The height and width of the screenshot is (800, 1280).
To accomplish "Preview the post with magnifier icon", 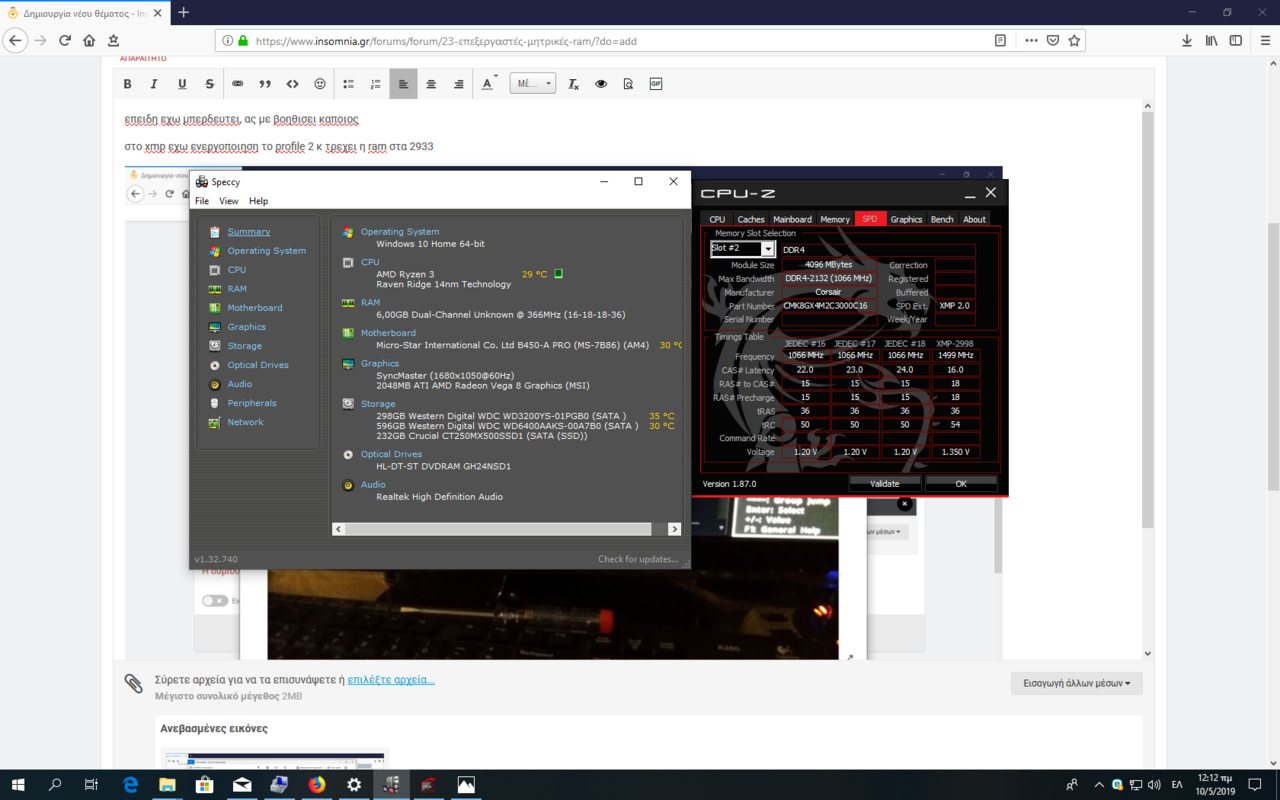I will coord(628,84).
